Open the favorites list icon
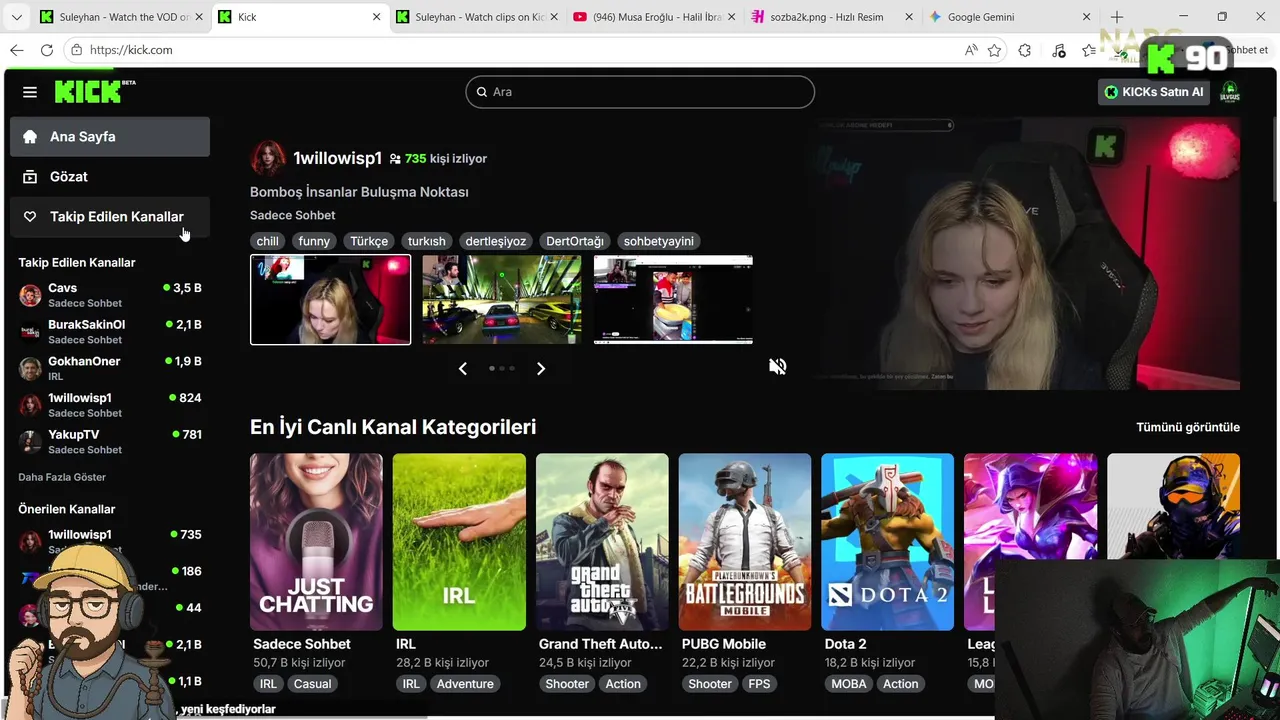Screen dimensions: 1280x720 (1089, 50)
